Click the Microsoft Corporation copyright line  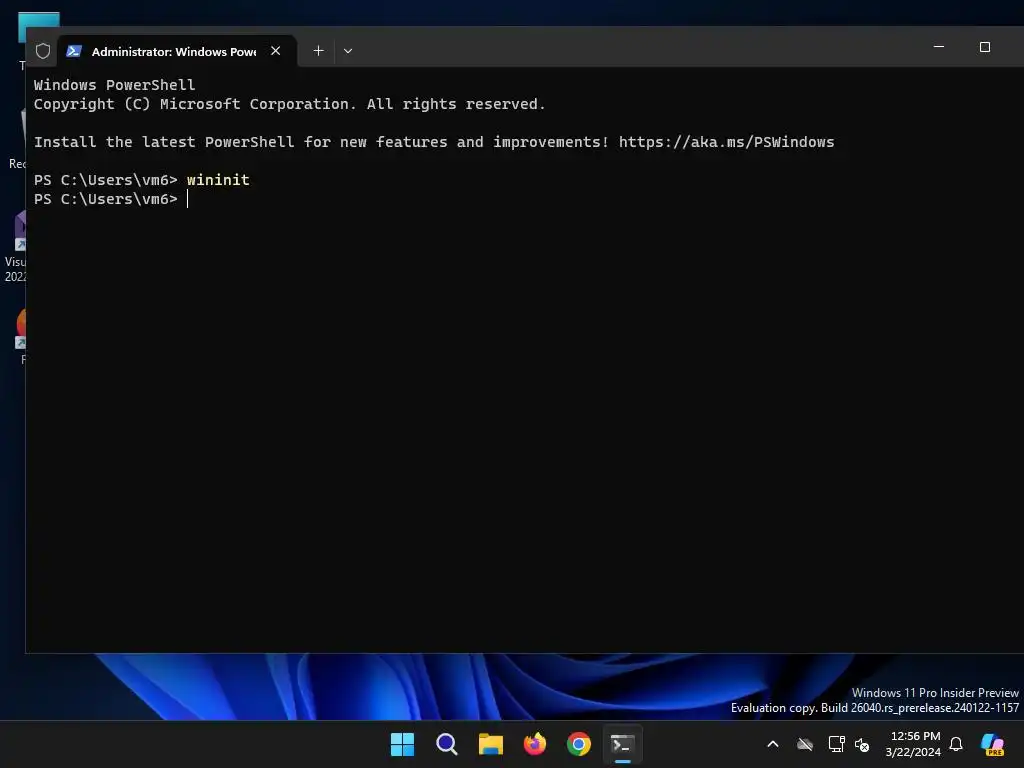click(x=289, y=104)
